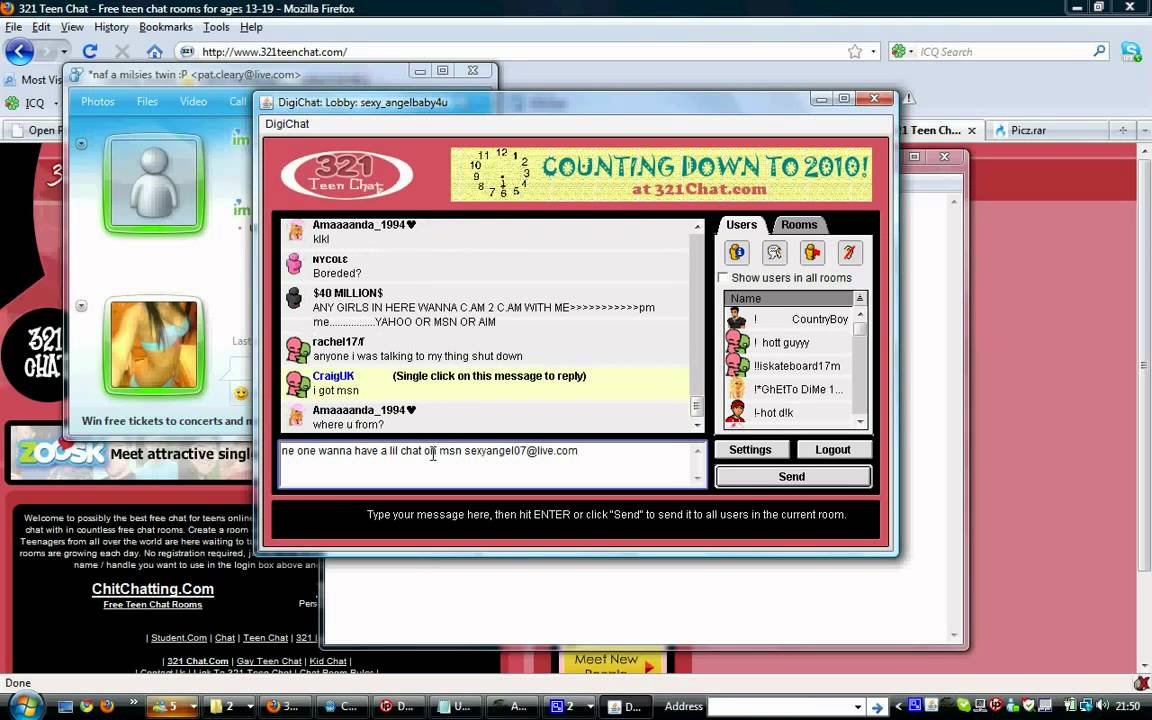Click the Counting Down to 2010 banner
Viewport: 1152px width, 720px height.
pyautogui.click(x=661, y=174)
